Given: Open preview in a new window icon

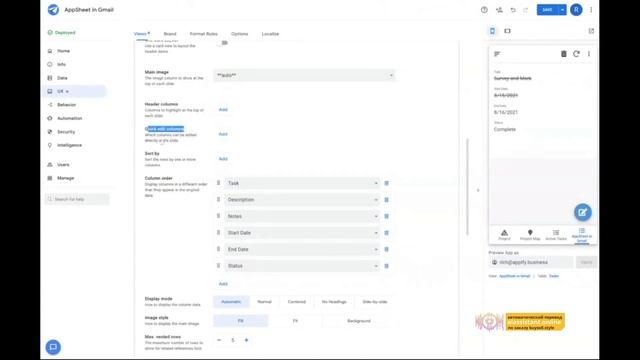Looking at the screenshot, I should pos(591,31).
